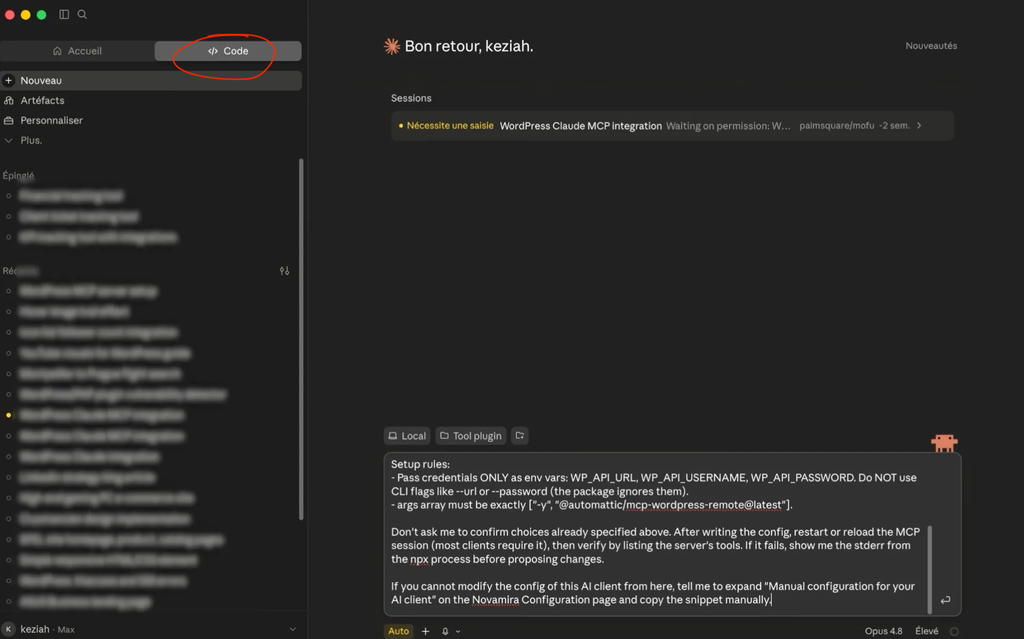Viewport: 1024px width, 639px height.
Task: Open the Opus 4.8 model selector
Action: click(884, 631)
